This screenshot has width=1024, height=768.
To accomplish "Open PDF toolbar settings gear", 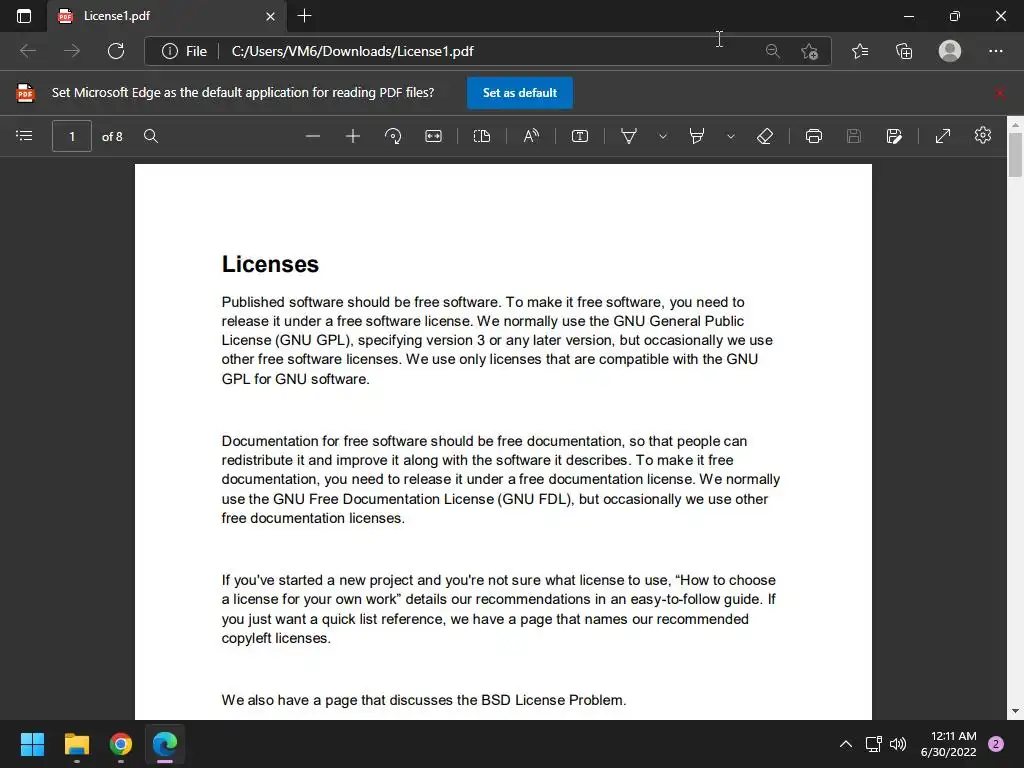I will pyautogui.click(x=983, y=135).
